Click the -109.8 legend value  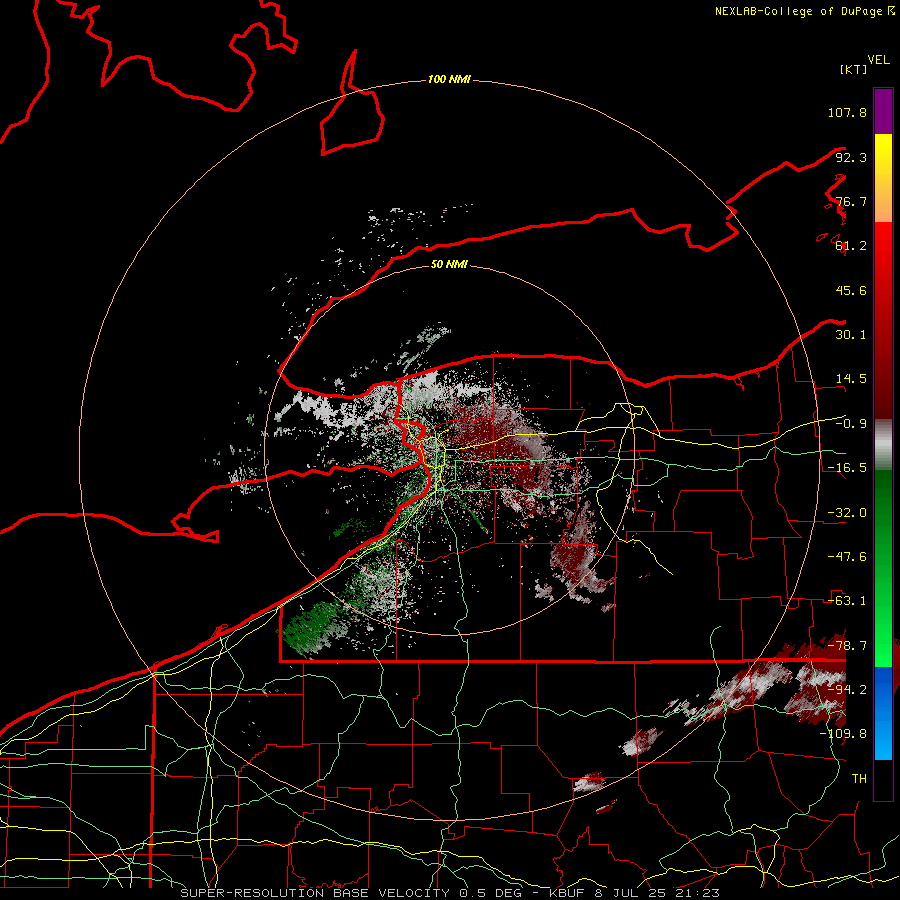844,734
